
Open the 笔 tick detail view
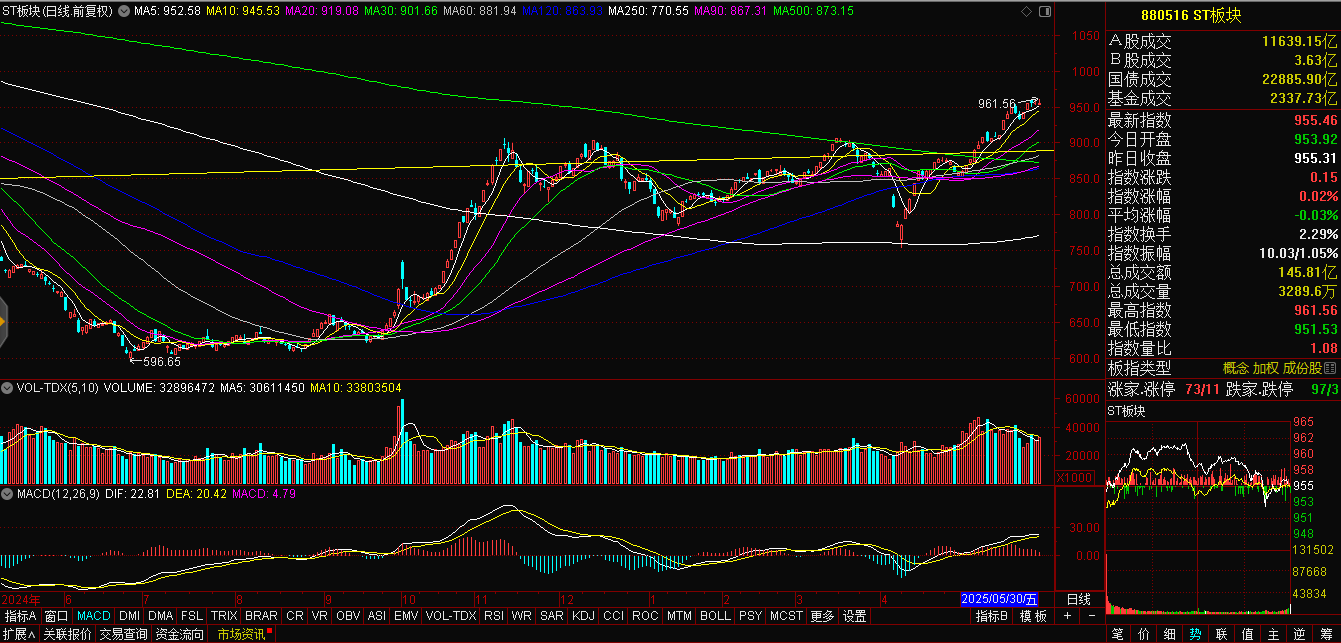pyautogui.click(x=1118, y=634)
